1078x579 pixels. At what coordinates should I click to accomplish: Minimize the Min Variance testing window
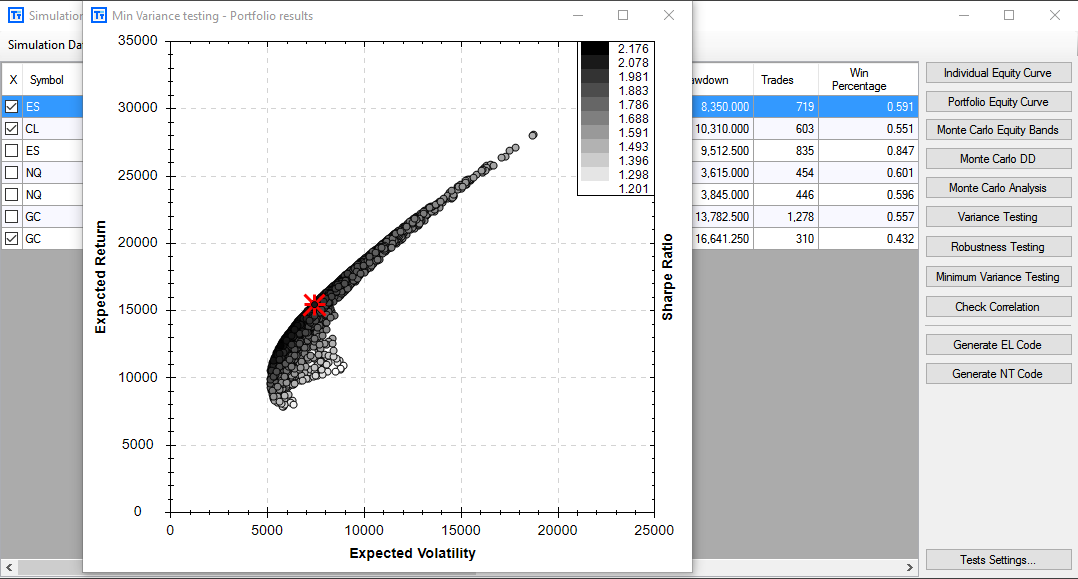(578, 15)
